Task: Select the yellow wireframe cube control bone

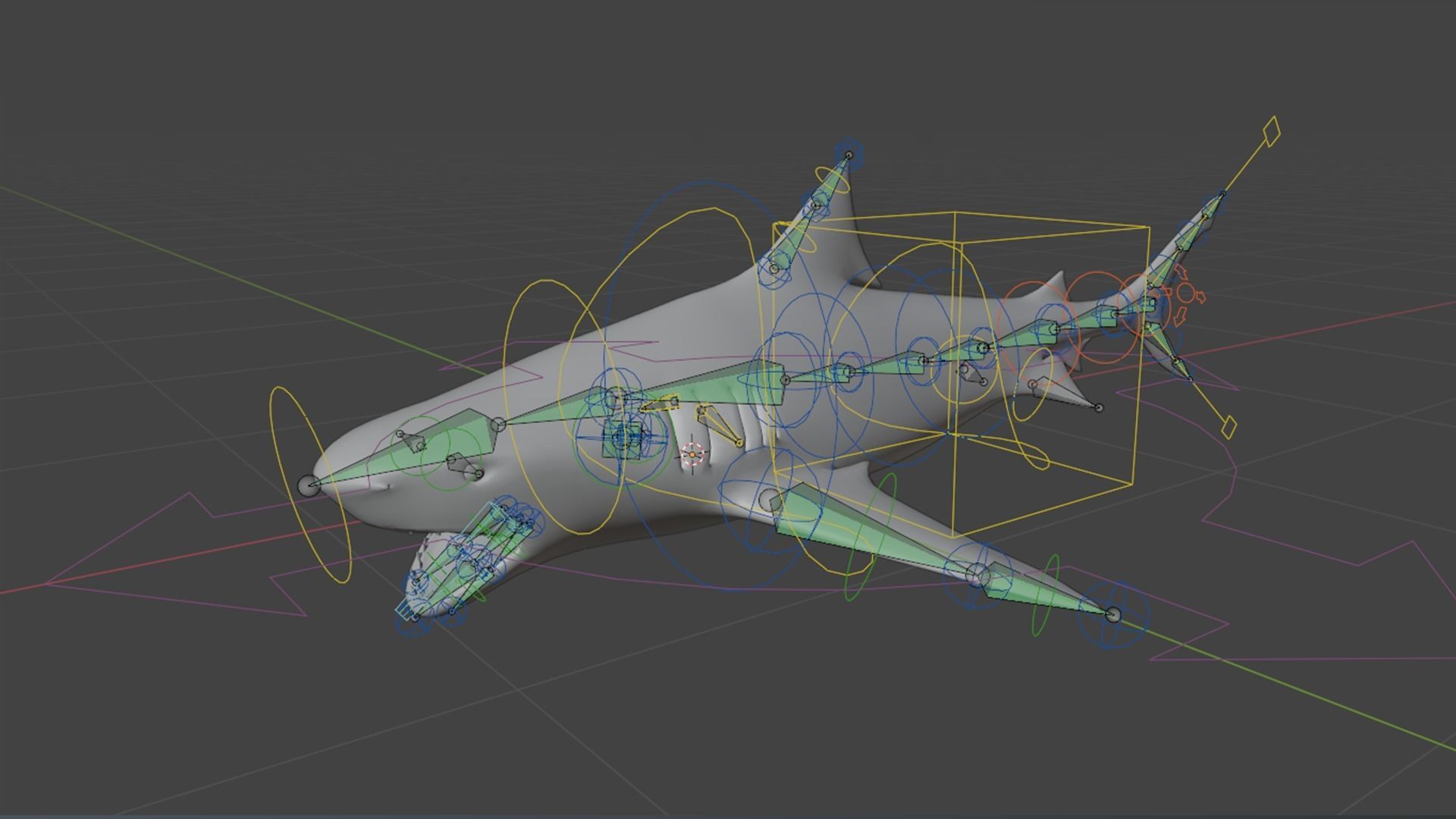Action: [x=961, y=375]
